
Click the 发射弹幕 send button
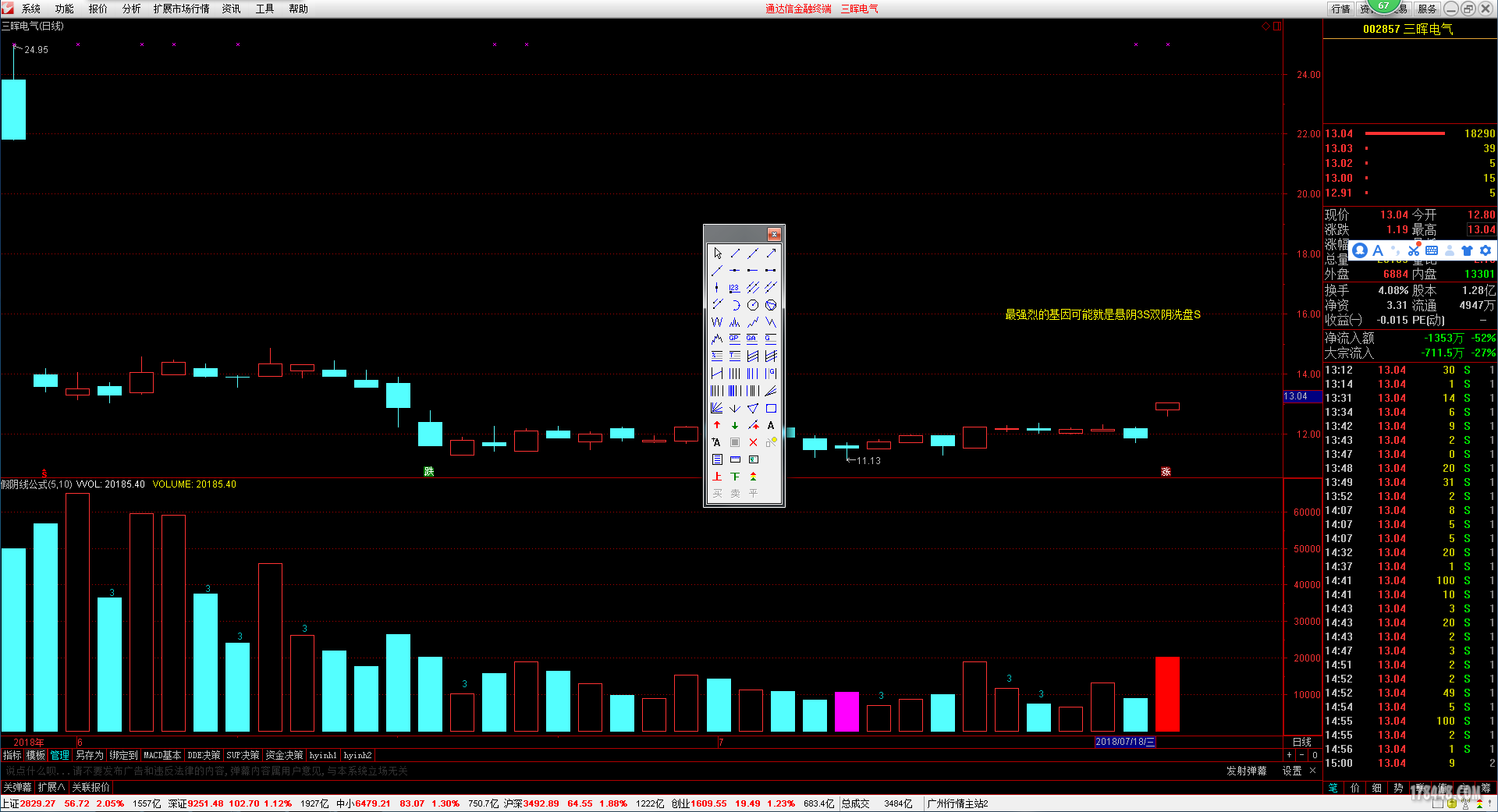[x=1246, y=771]
